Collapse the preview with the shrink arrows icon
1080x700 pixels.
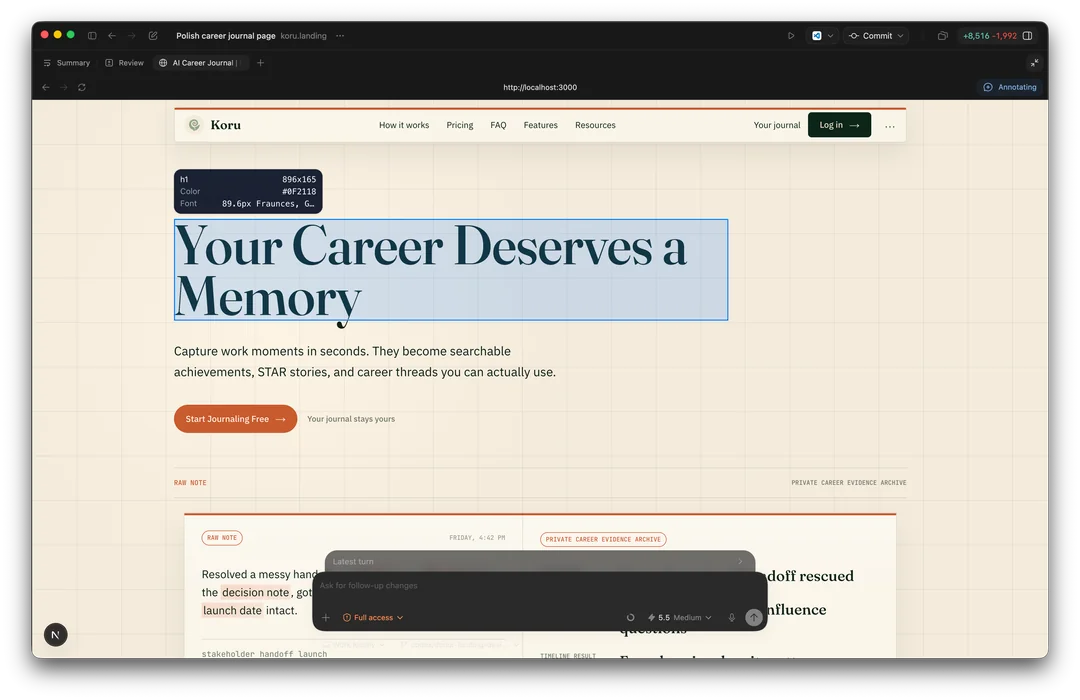coord(1034,63)
